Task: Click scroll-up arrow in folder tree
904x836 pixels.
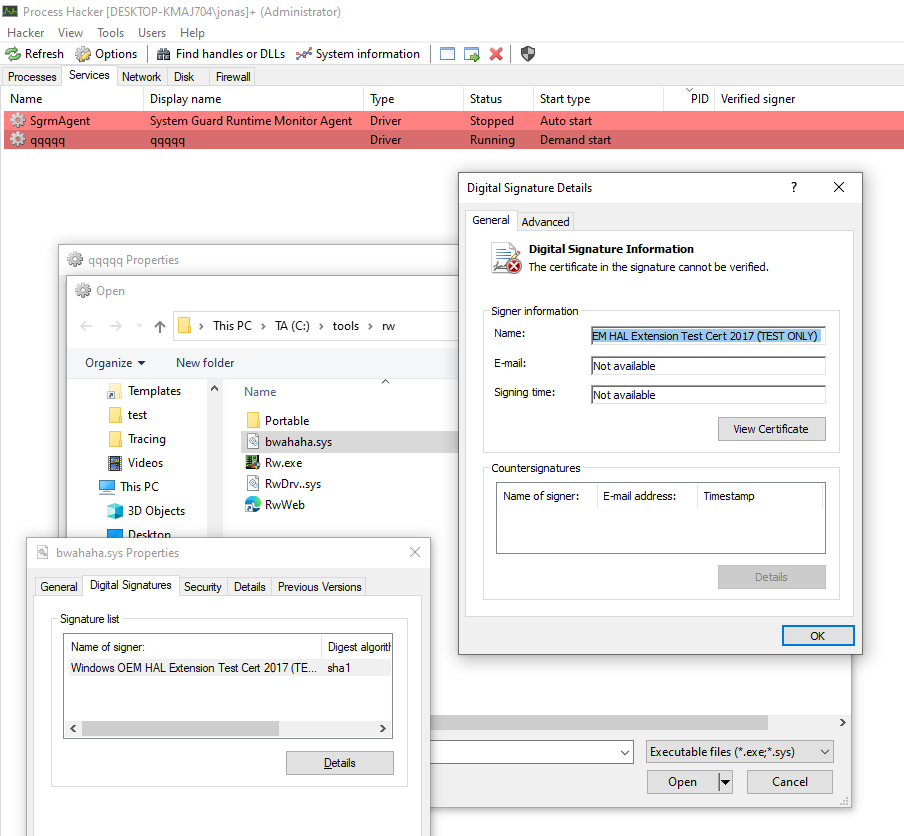Action: tap(214, 389)
